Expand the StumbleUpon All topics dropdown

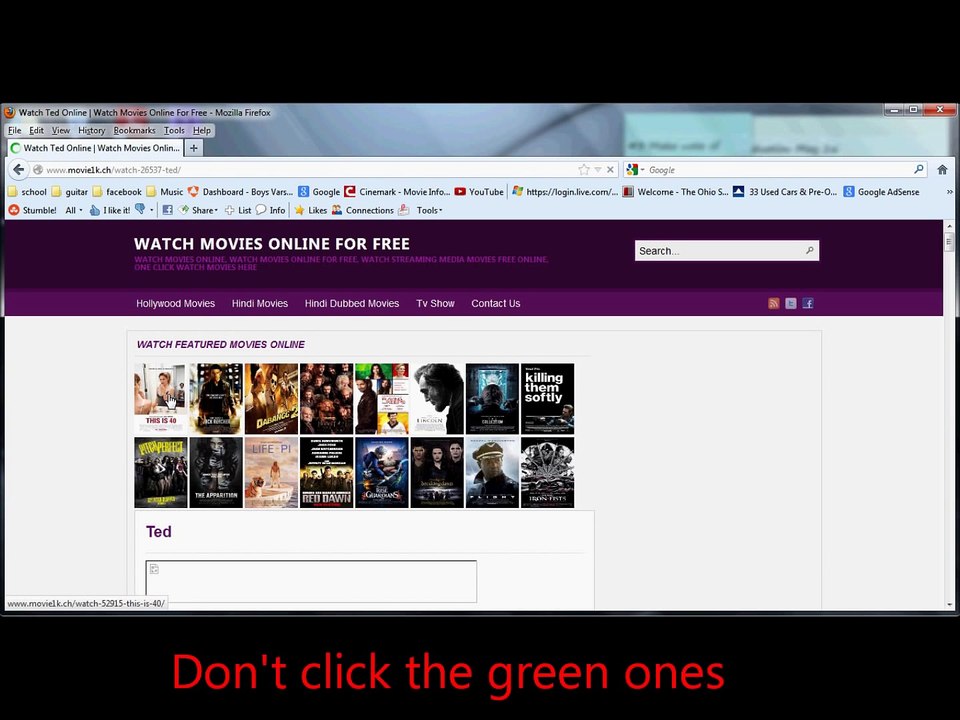73,210
